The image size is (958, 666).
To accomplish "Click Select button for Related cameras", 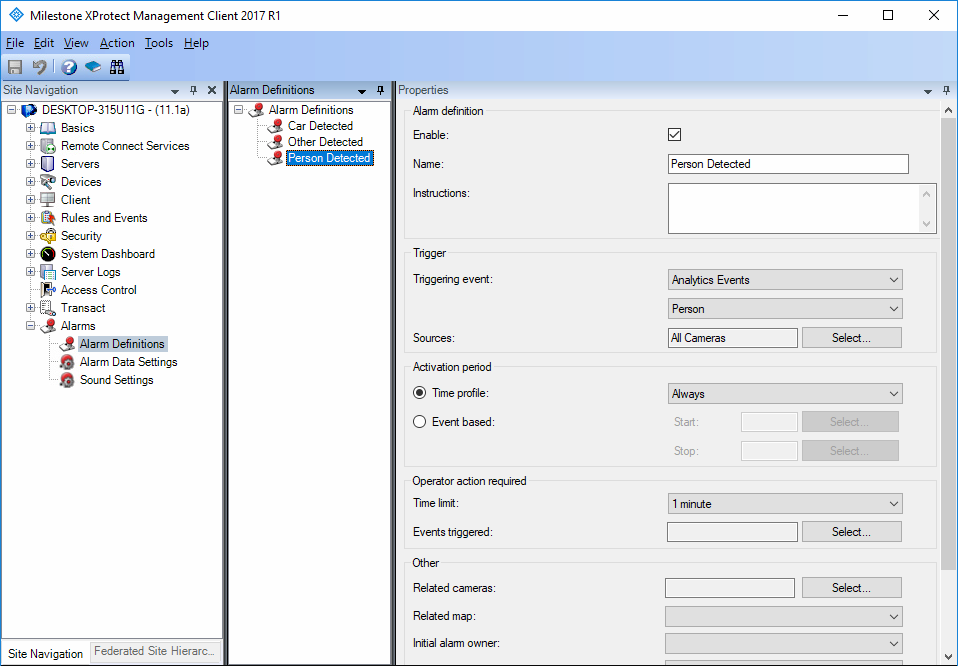I will [851, 588].
